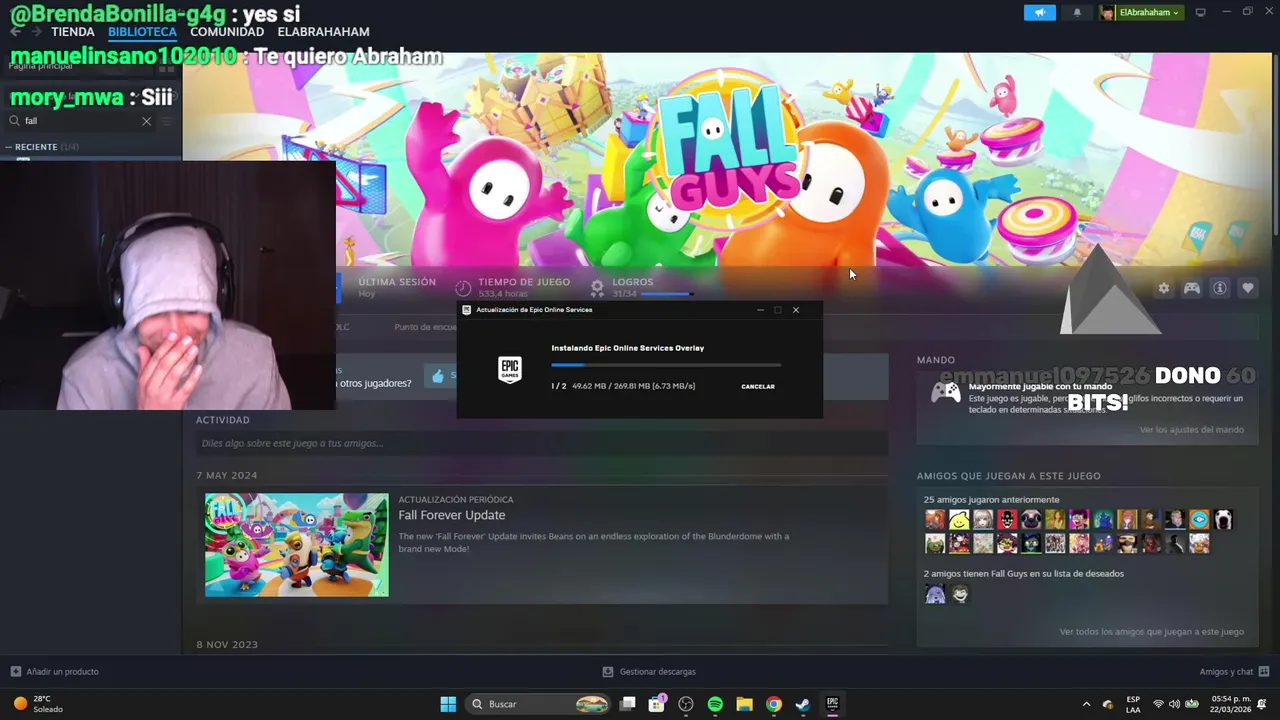
Task: Click the Epic Games logo in the installer
Action: 510,369
